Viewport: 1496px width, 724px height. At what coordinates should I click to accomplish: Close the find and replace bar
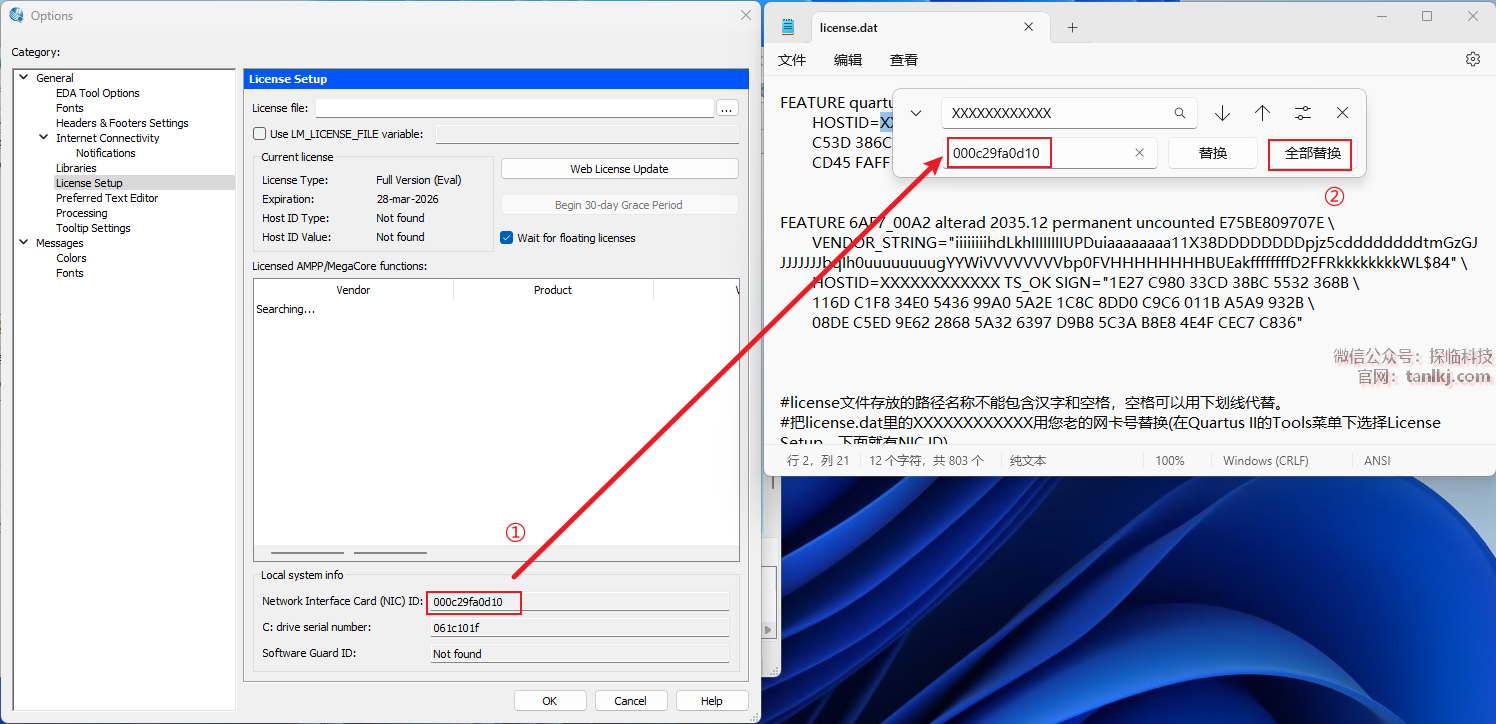[1342, 113]
